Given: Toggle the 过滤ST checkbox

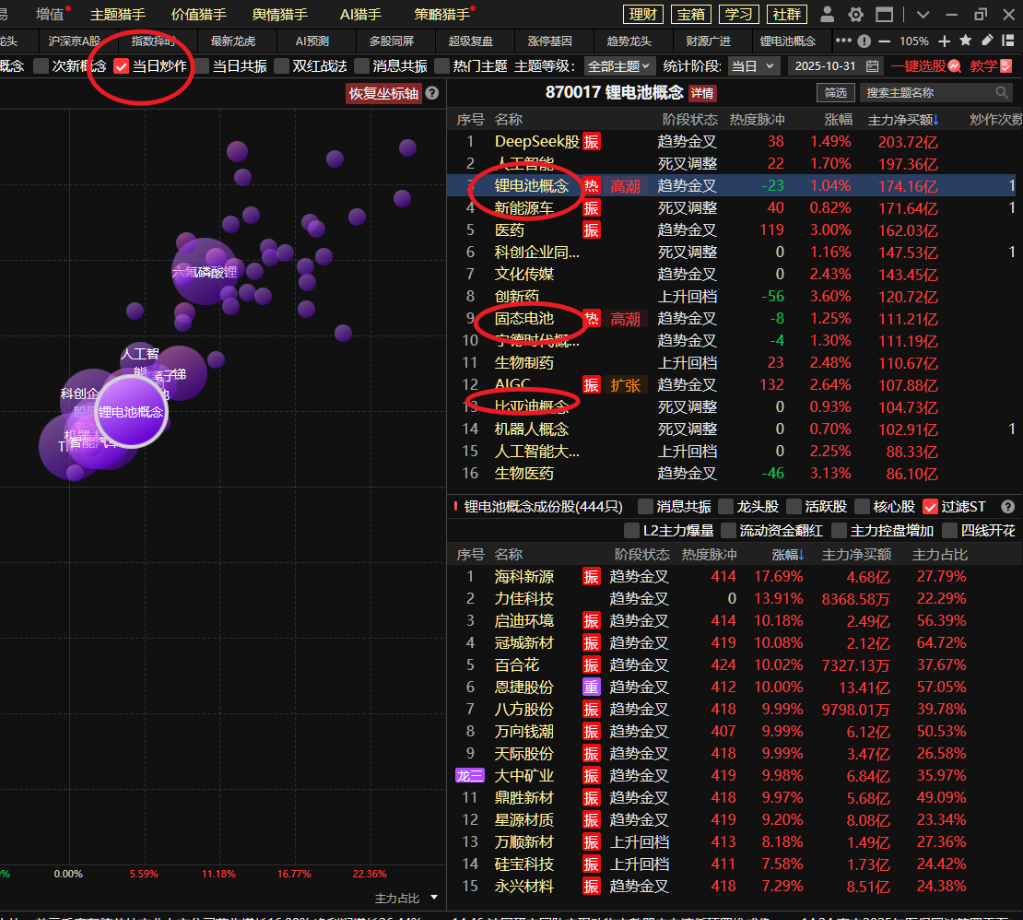Looking at the screenshot, I should (x=930, y=506).
